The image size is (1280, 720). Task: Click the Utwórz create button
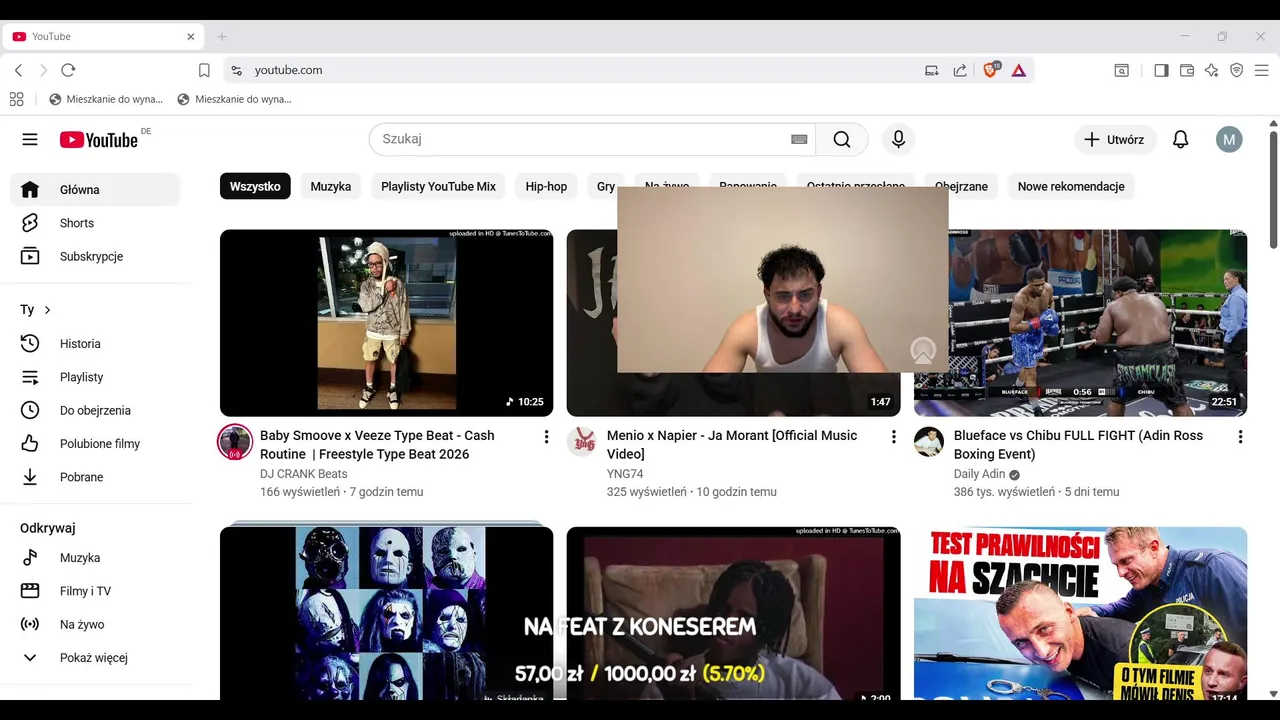1115,140
